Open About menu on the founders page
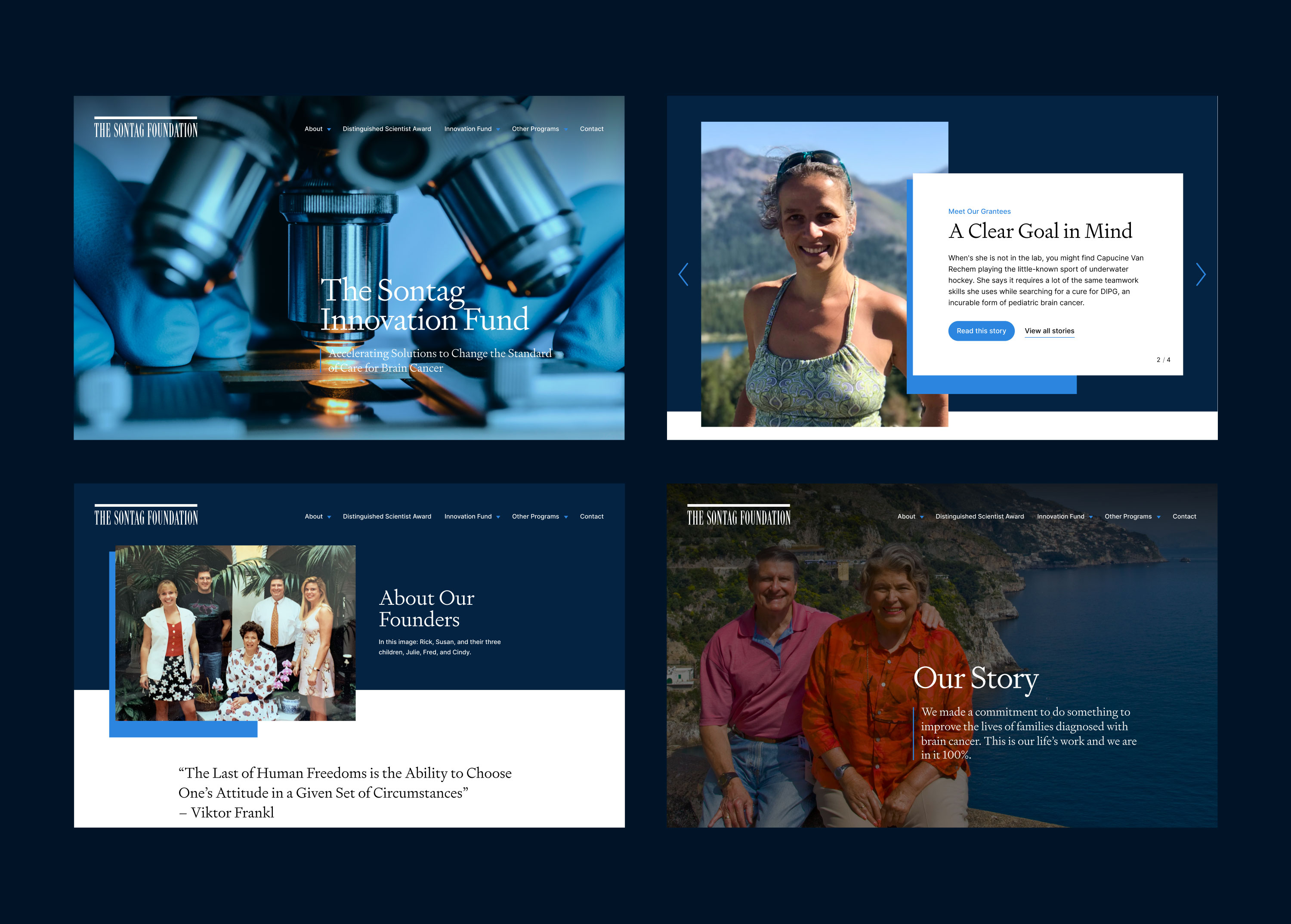 point(313,517)
